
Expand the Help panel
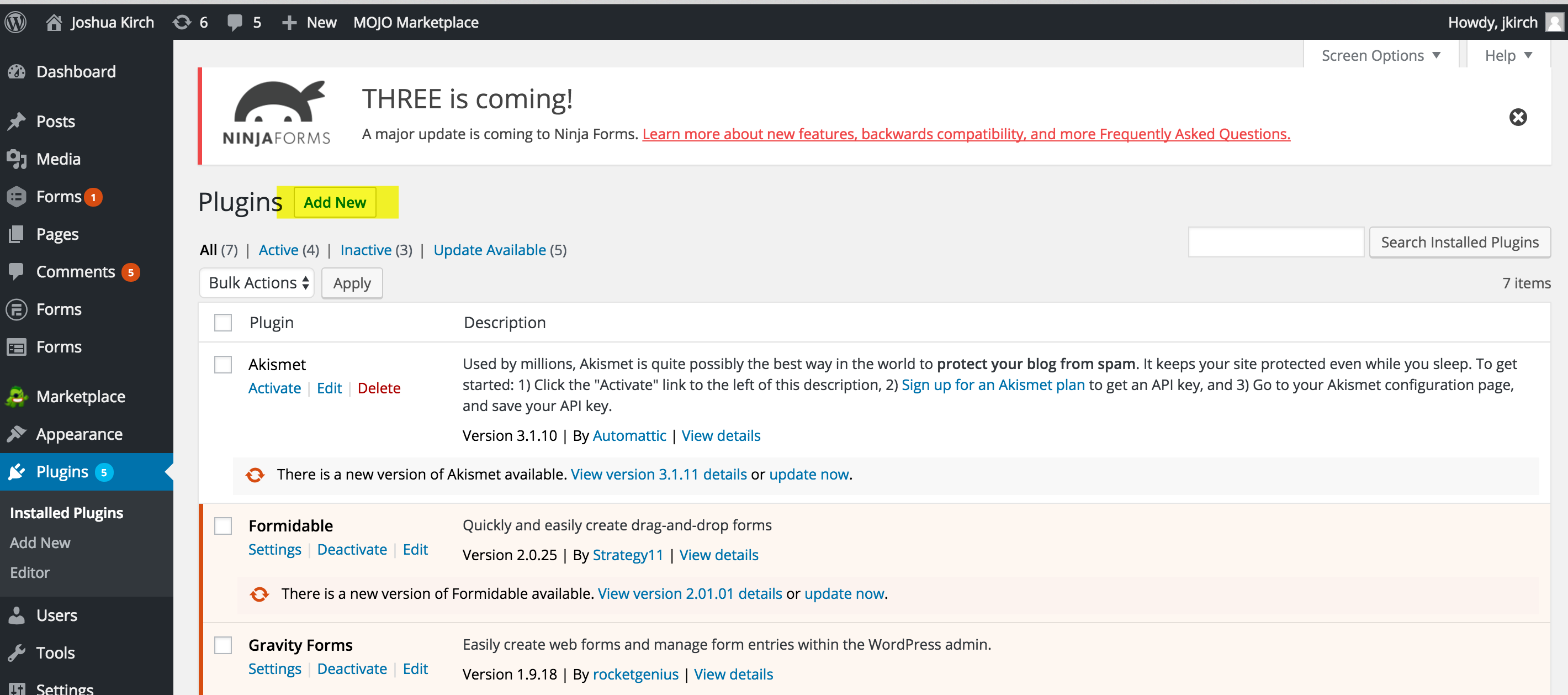[1508, 55]
